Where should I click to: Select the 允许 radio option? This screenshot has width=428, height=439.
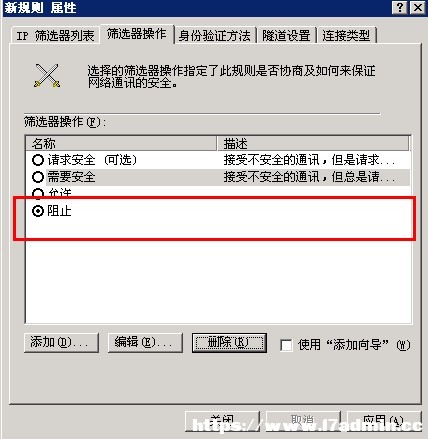pos(38,193)
